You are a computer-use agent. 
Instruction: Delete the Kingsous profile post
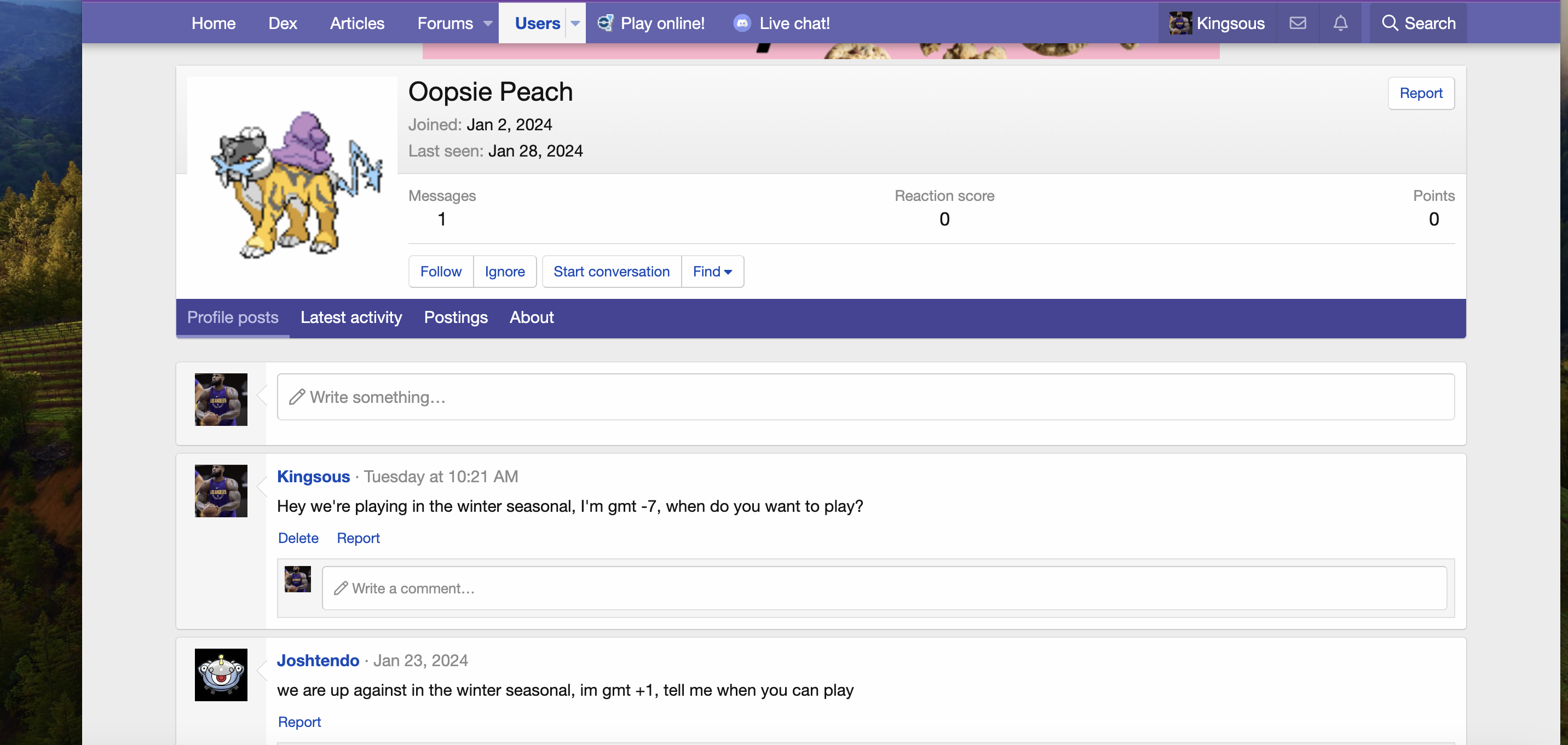tap(298, 538)
